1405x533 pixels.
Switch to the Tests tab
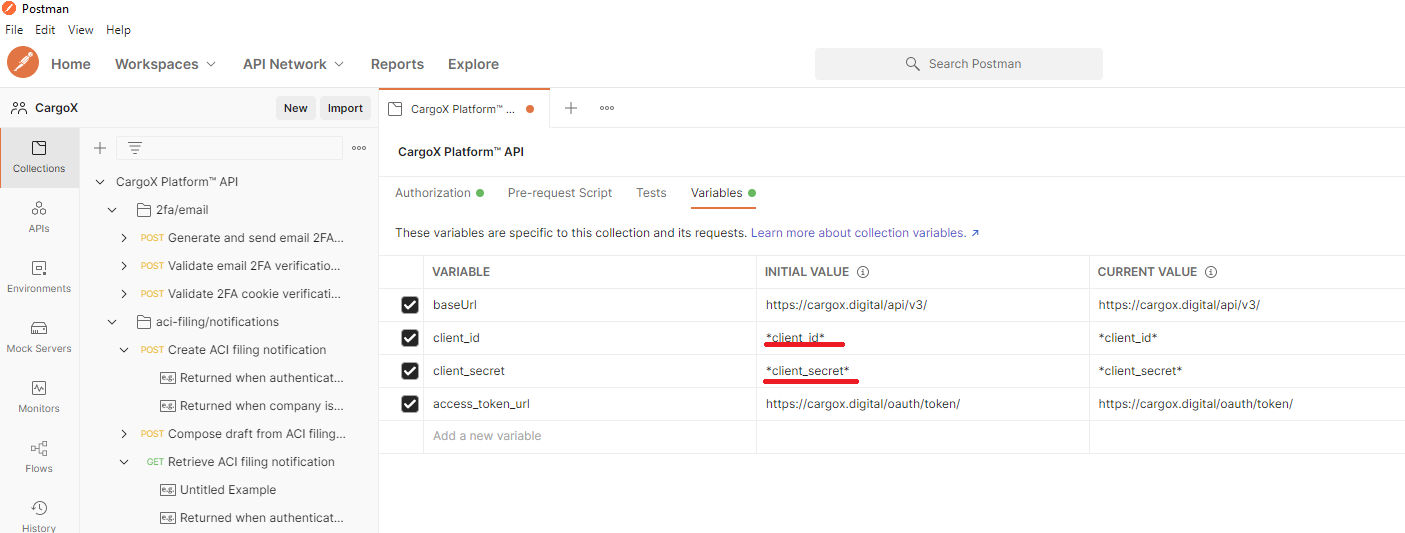pos(651,193)
